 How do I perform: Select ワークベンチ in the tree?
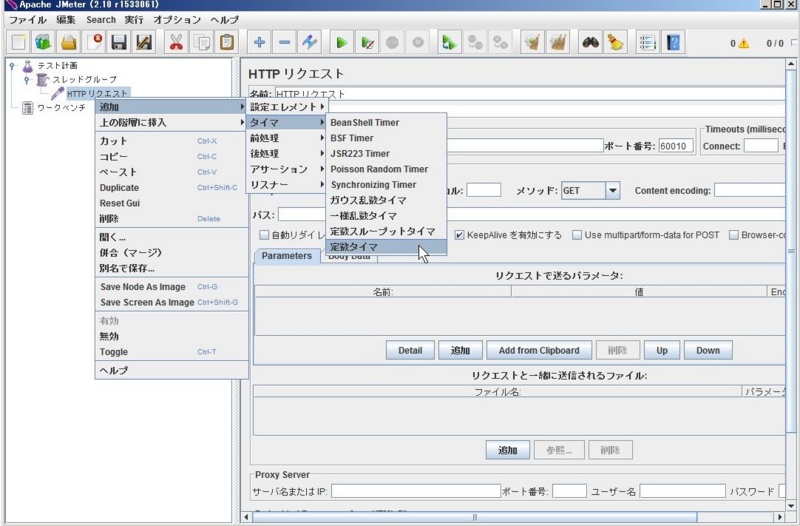point(61,108)
